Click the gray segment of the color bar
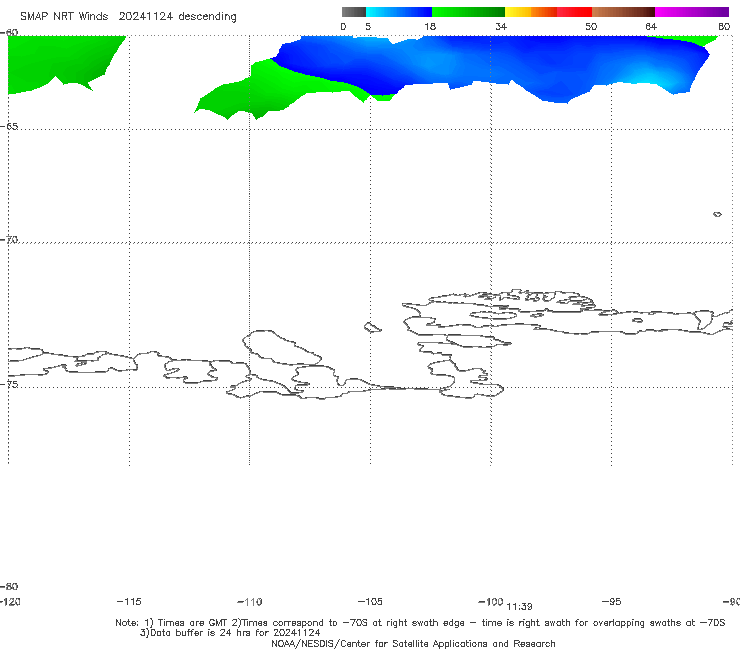 354,12
